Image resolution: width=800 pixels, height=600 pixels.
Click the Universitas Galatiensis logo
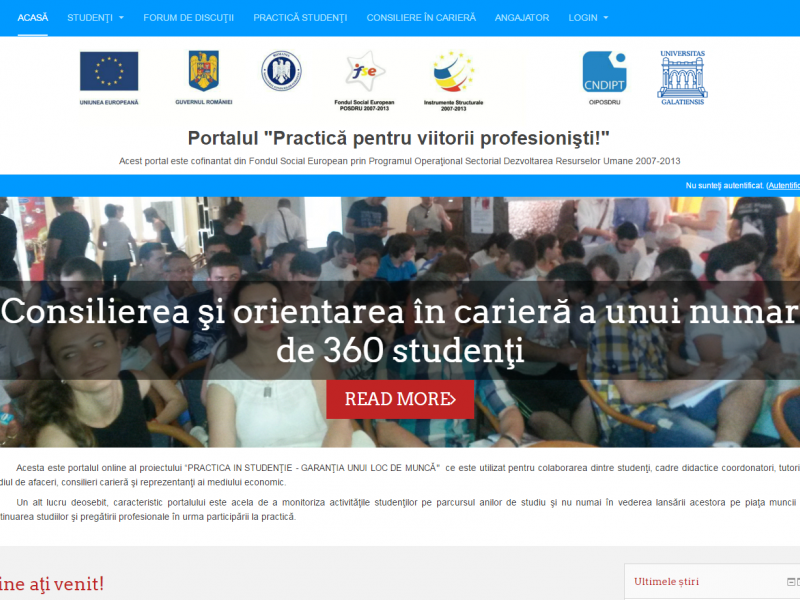[x=683, y=78]
